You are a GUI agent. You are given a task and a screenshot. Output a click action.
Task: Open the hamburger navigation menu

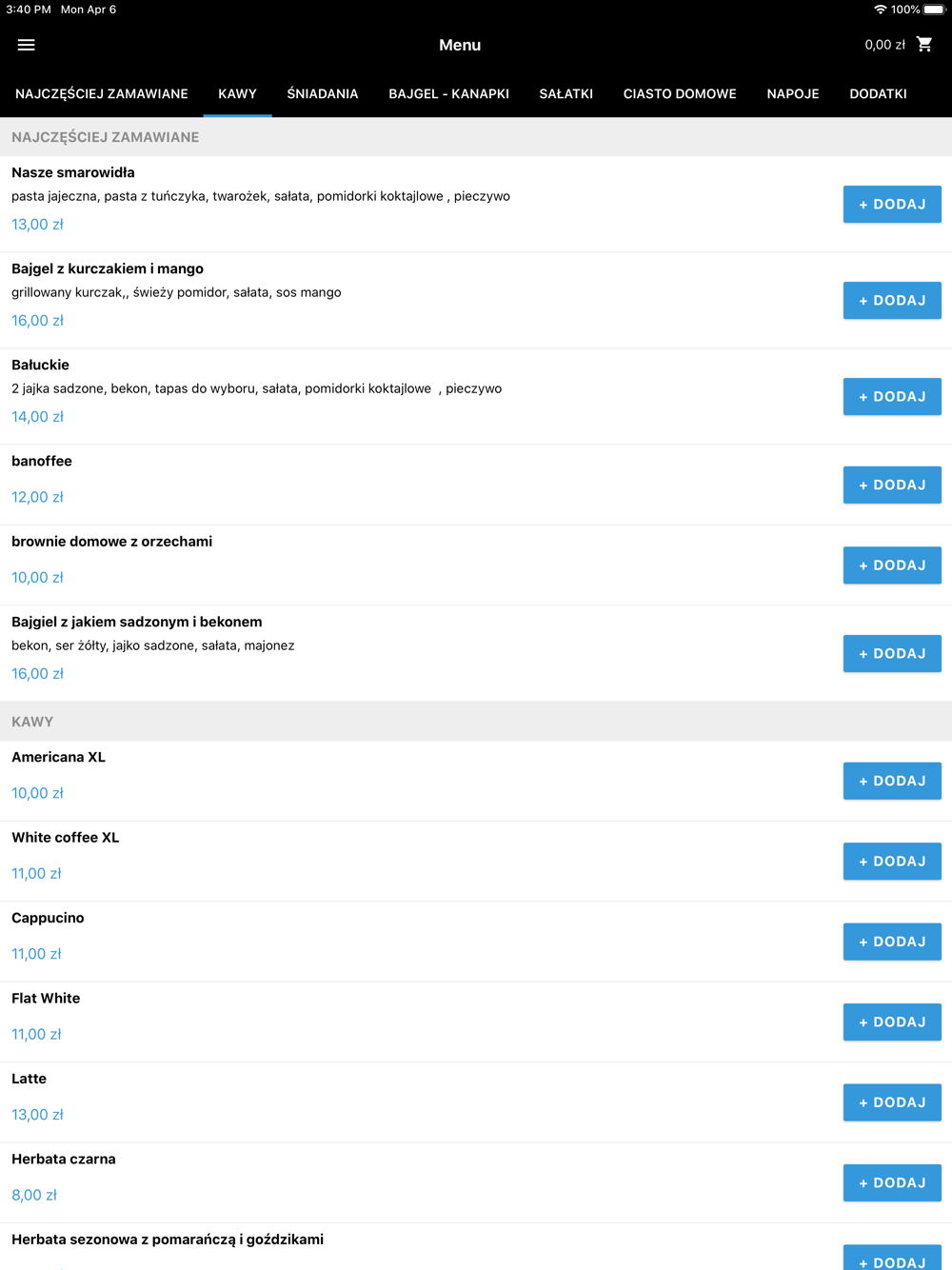coord(26,45)
